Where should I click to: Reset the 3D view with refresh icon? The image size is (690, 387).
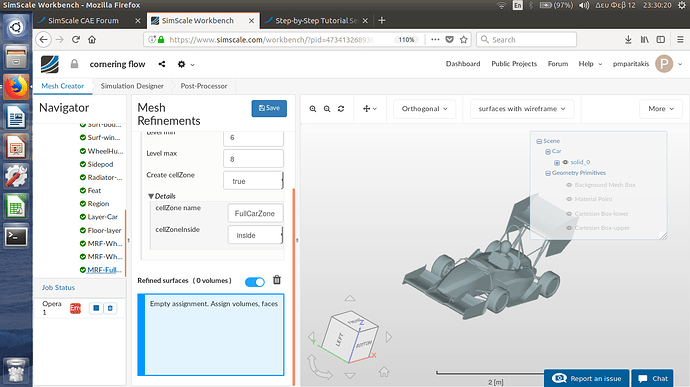[341, 109]
